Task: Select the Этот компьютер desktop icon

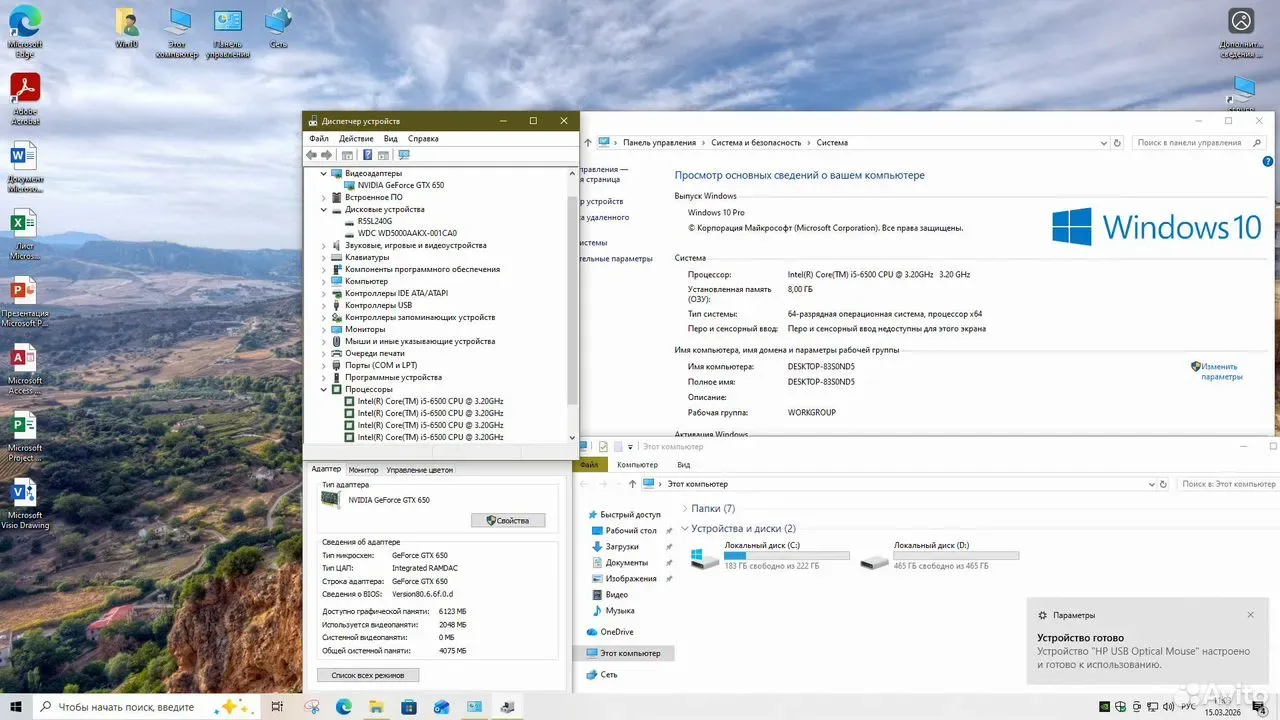Action: coord(178,33)
